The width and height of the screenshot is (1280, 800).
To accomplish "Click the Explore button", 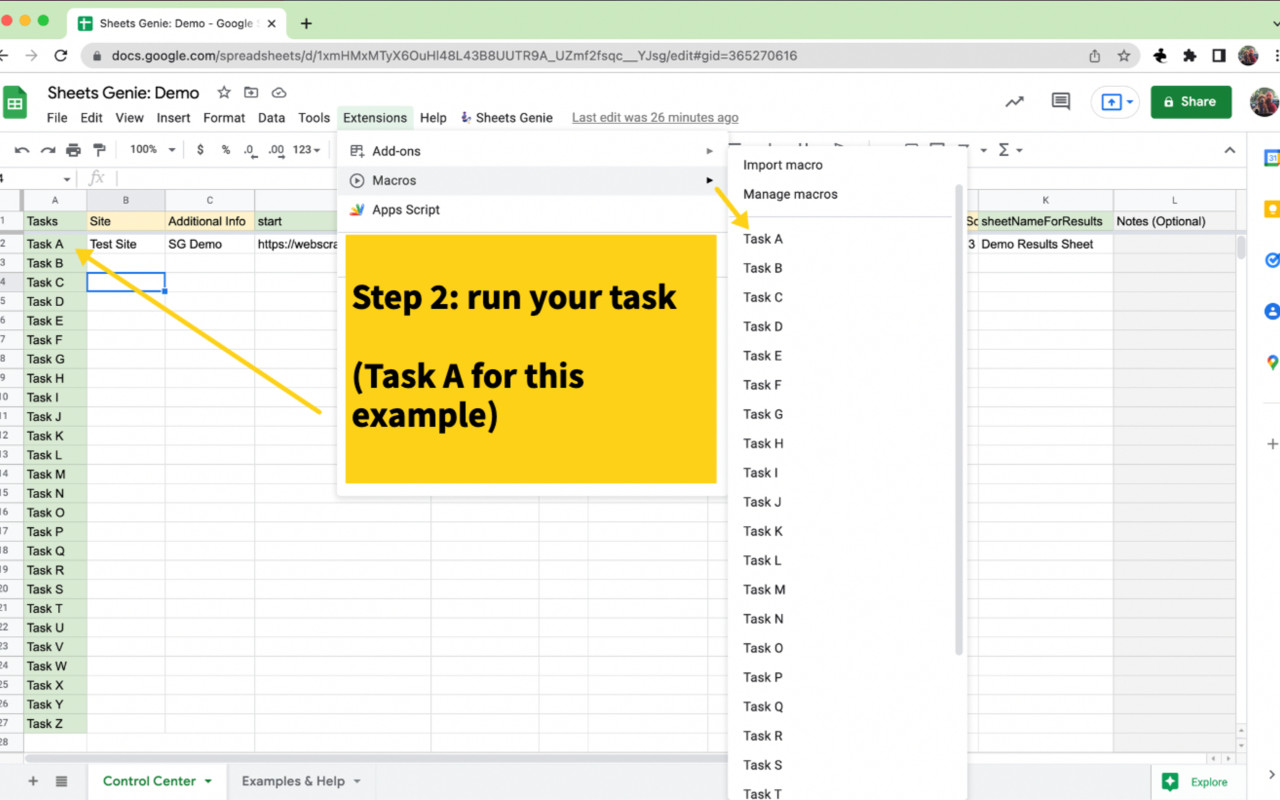I will (x=1196, y=782).
